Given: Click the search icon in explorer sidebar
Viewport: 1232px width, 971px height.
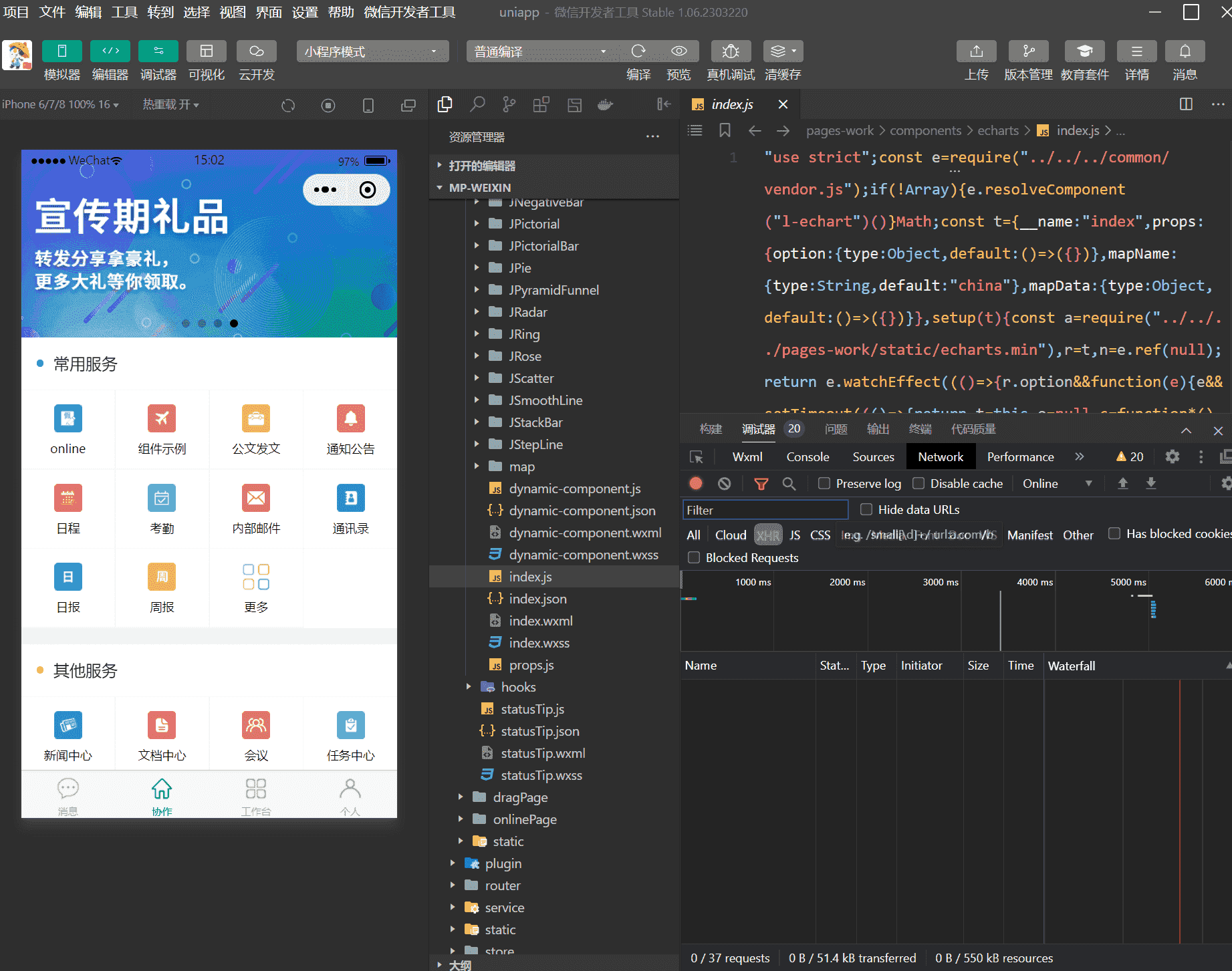Looking at the screenshot, I should (477, 104).
